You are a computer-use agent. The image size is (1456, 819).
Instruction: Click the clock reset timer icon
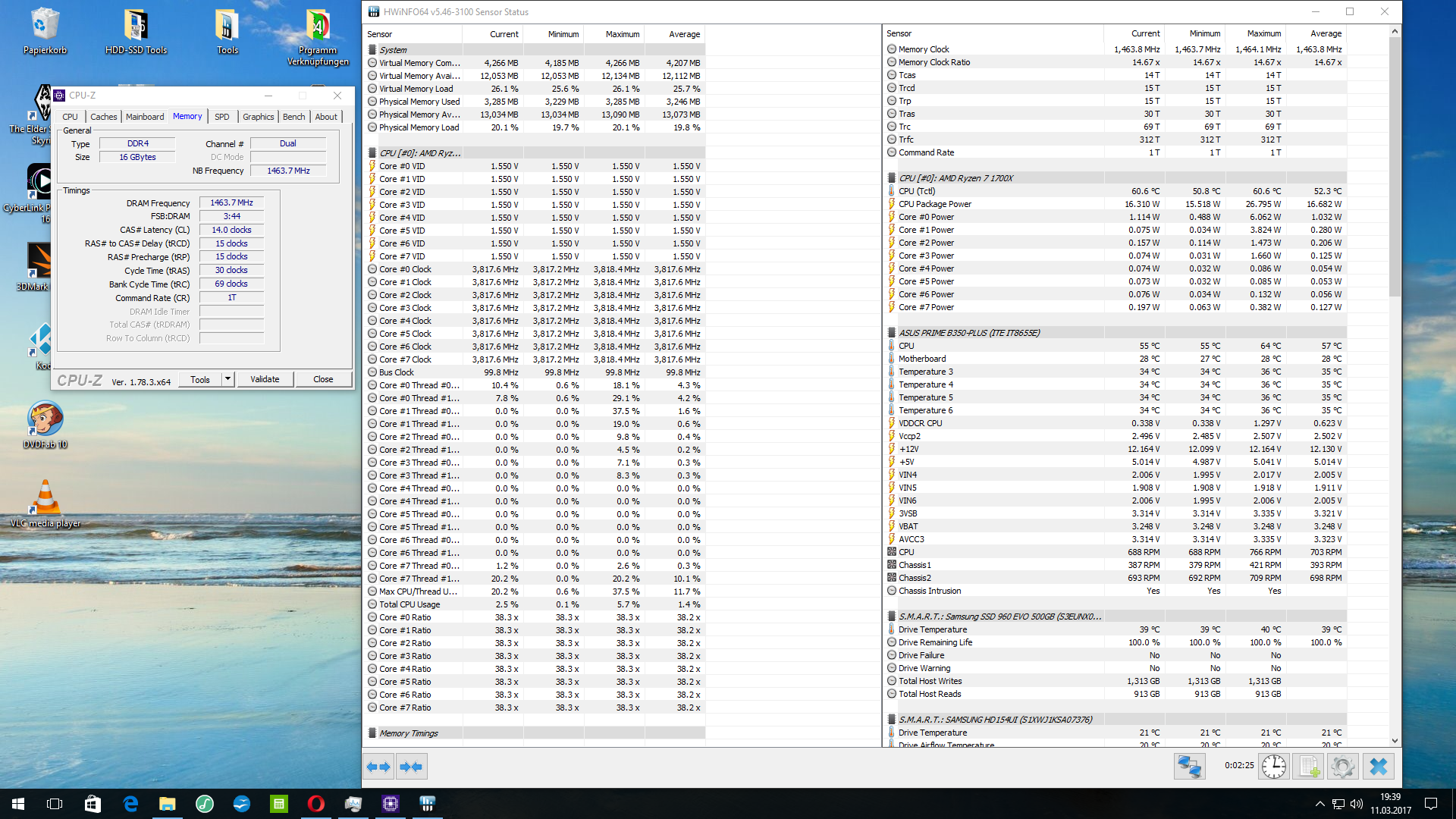[1274, 767]
